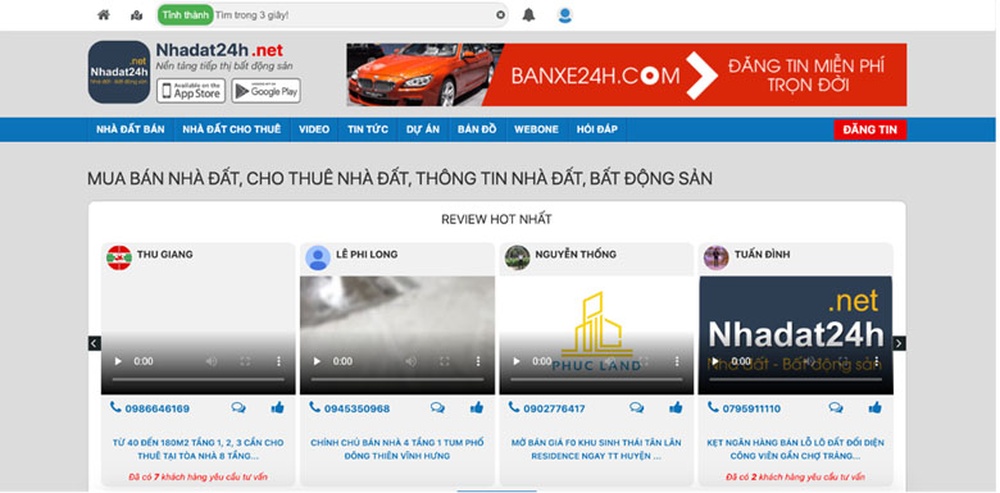Play the Lê Phi Long video
This screenshot has width=1000, height=493.
(317, 361)
